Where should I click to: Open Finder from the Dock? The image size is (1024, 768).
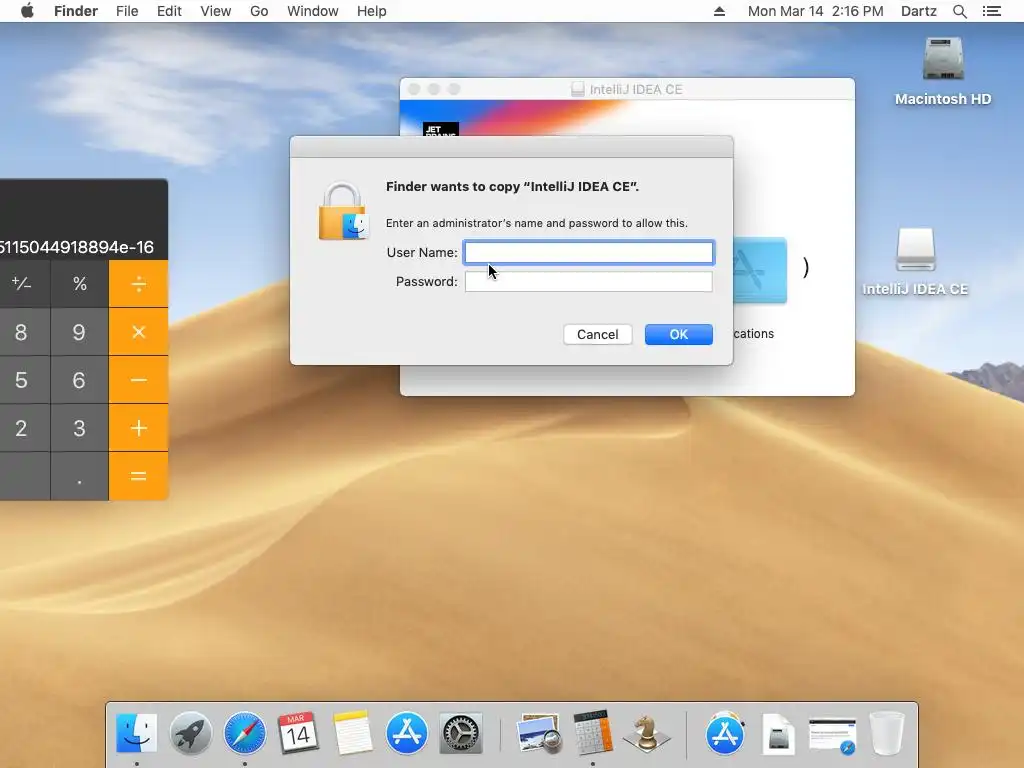pos(136,733)
